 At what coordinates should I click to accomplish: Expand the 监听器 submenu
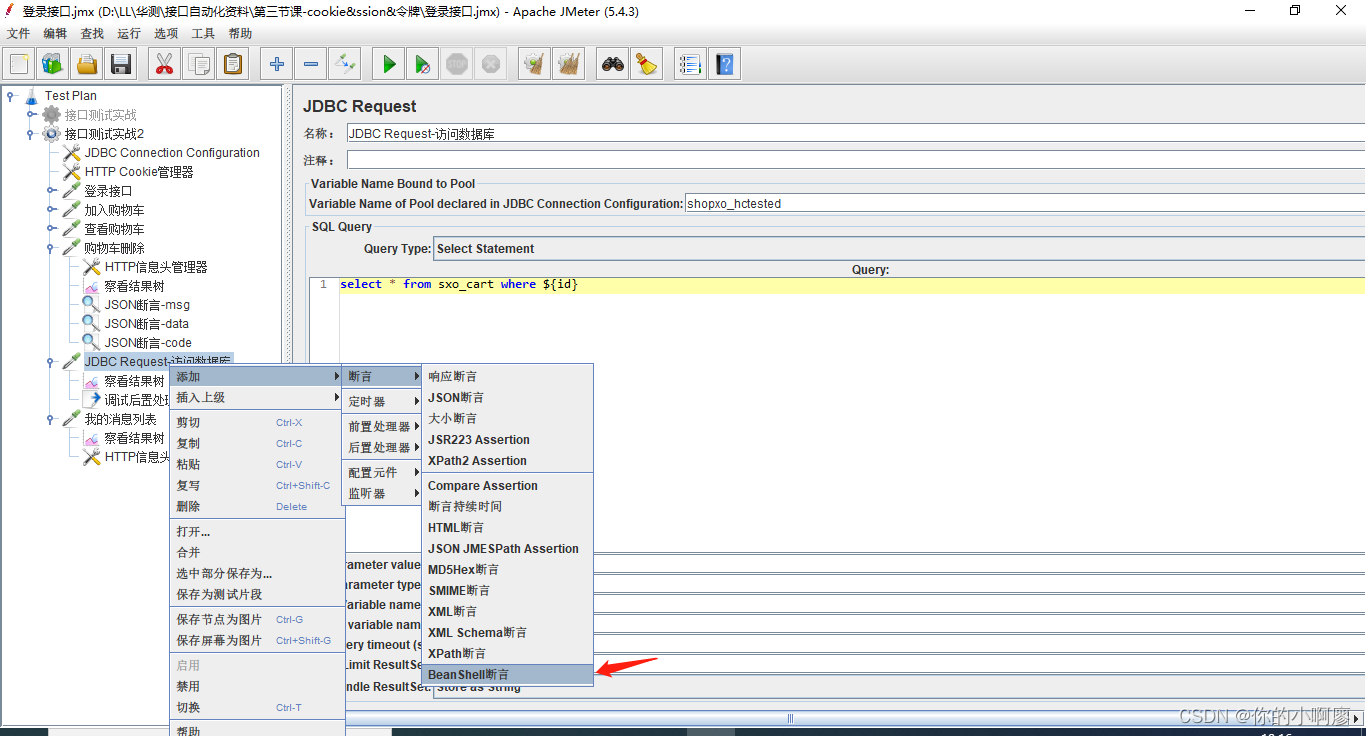382,494
